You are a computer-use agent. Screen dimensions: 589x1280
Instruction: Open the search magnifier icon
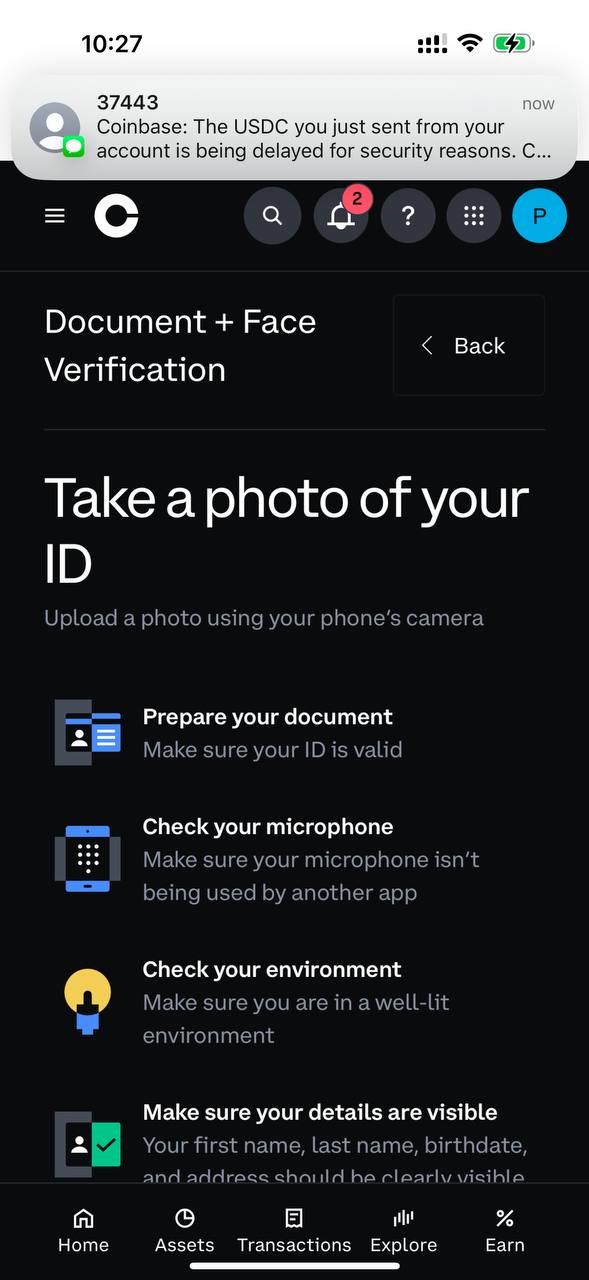coord(272,216)
